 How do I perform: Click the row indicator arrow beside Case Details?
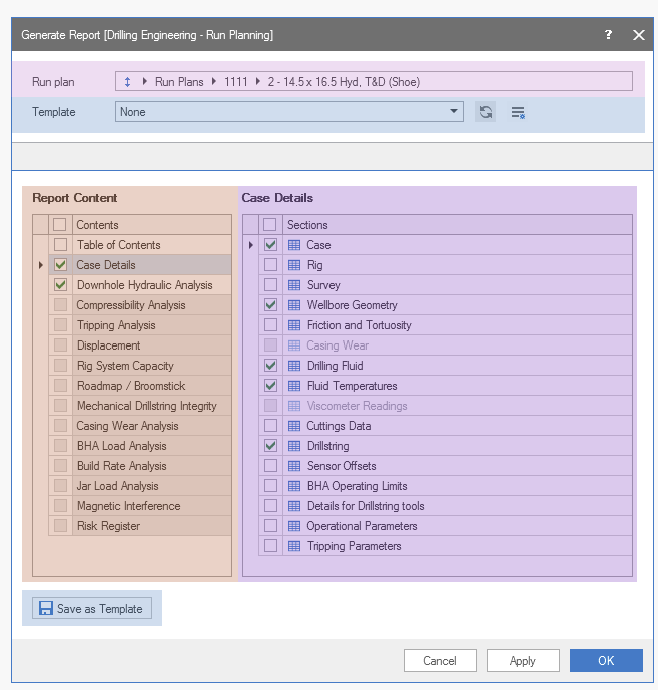41,265
